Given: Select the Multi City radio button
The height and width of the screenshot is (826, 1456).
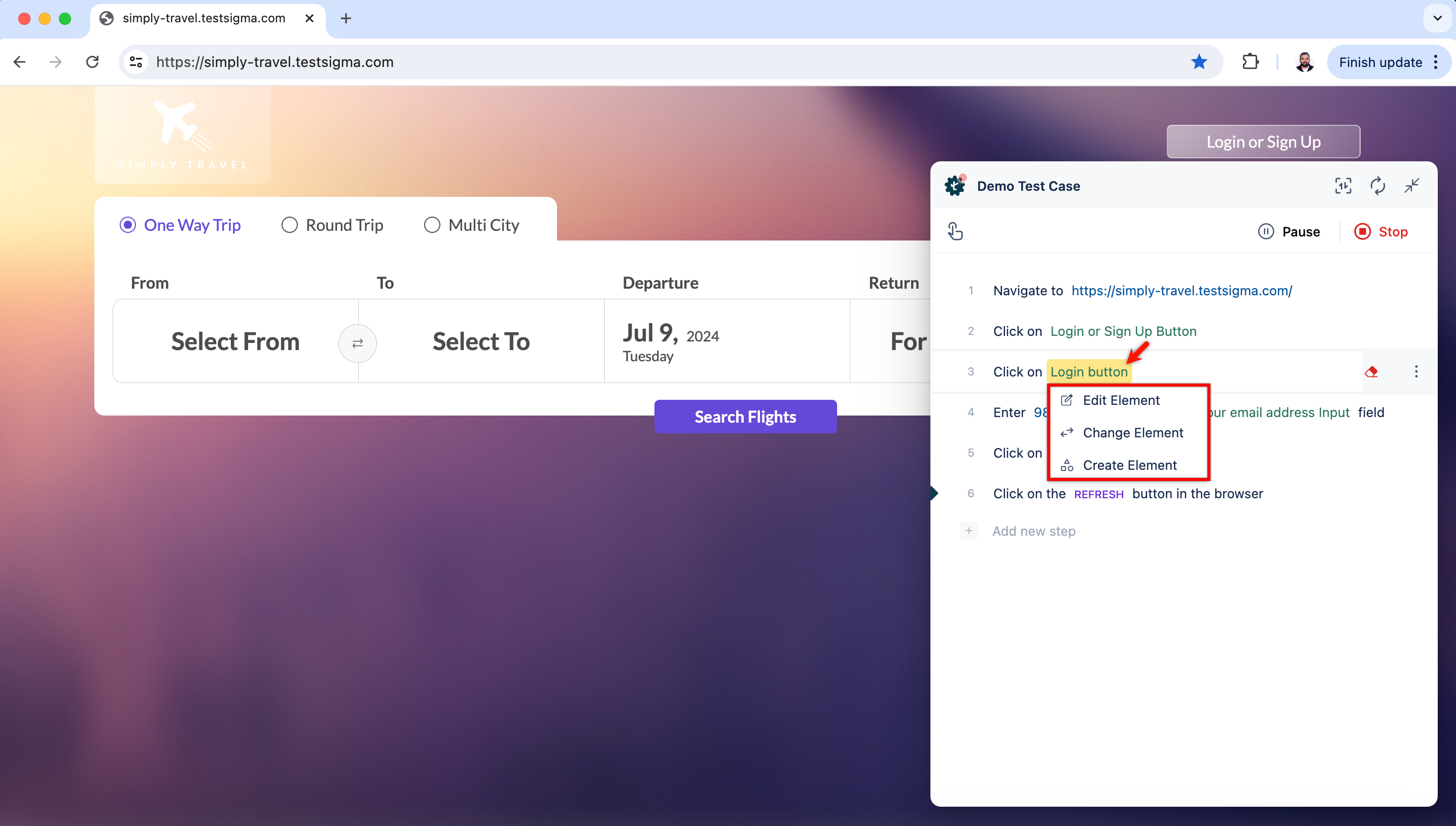Looking at the screenshot, I should click(432, 225).
